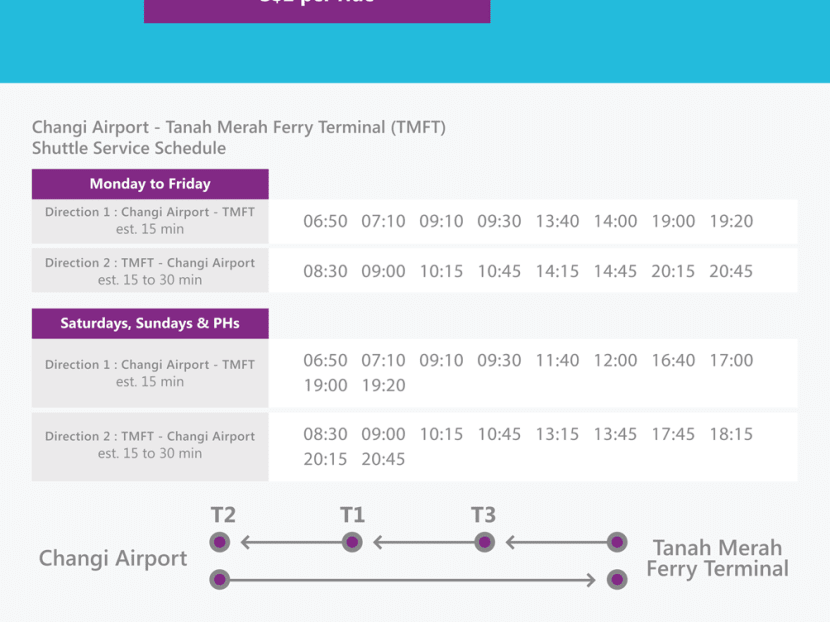Click the left circle on the lower route line
Viewport: 830px width, 622px height.
point(221,579)
